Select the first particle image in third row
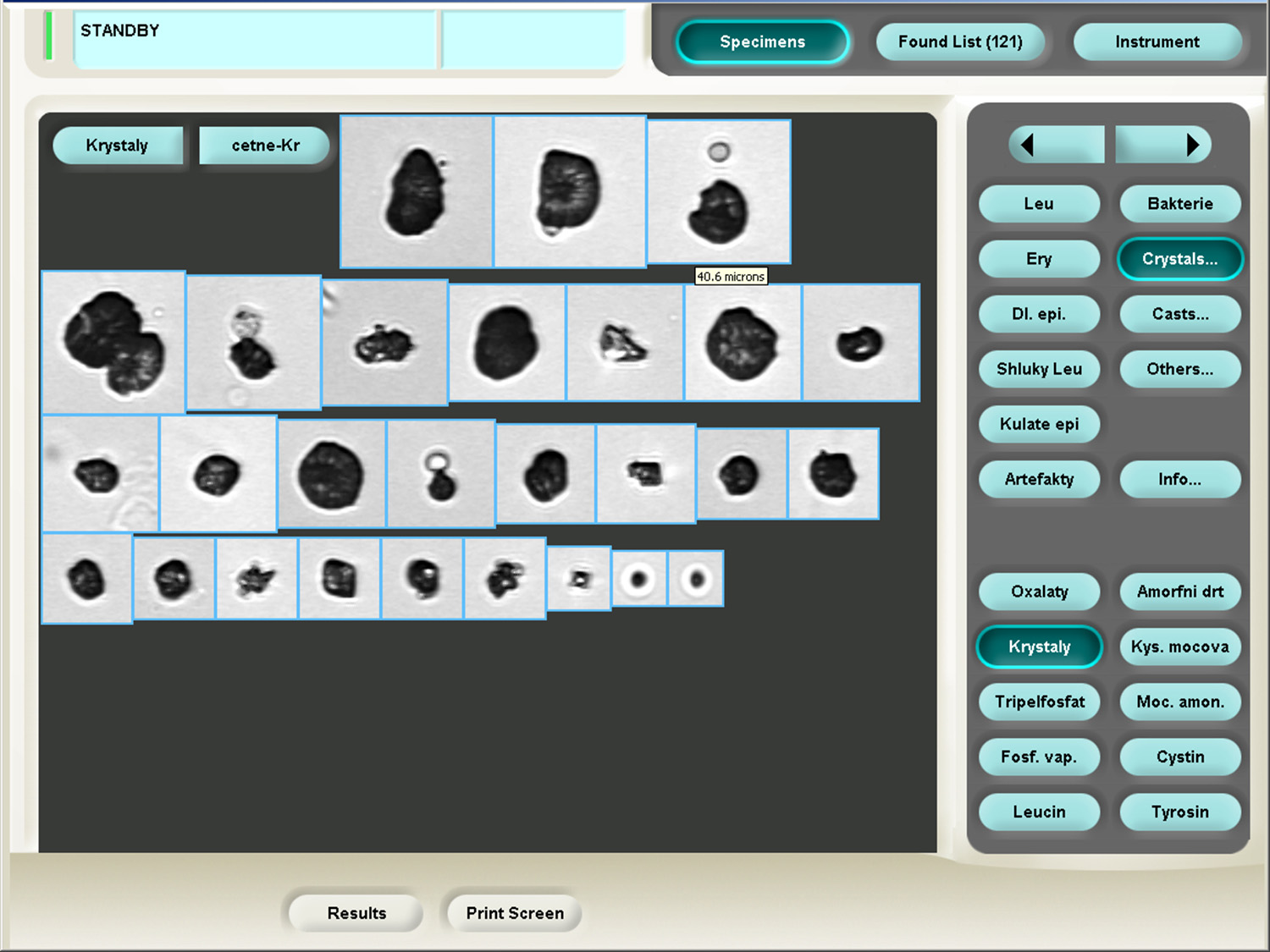Viewport: 1270px width, 952px height. point(100,473)
